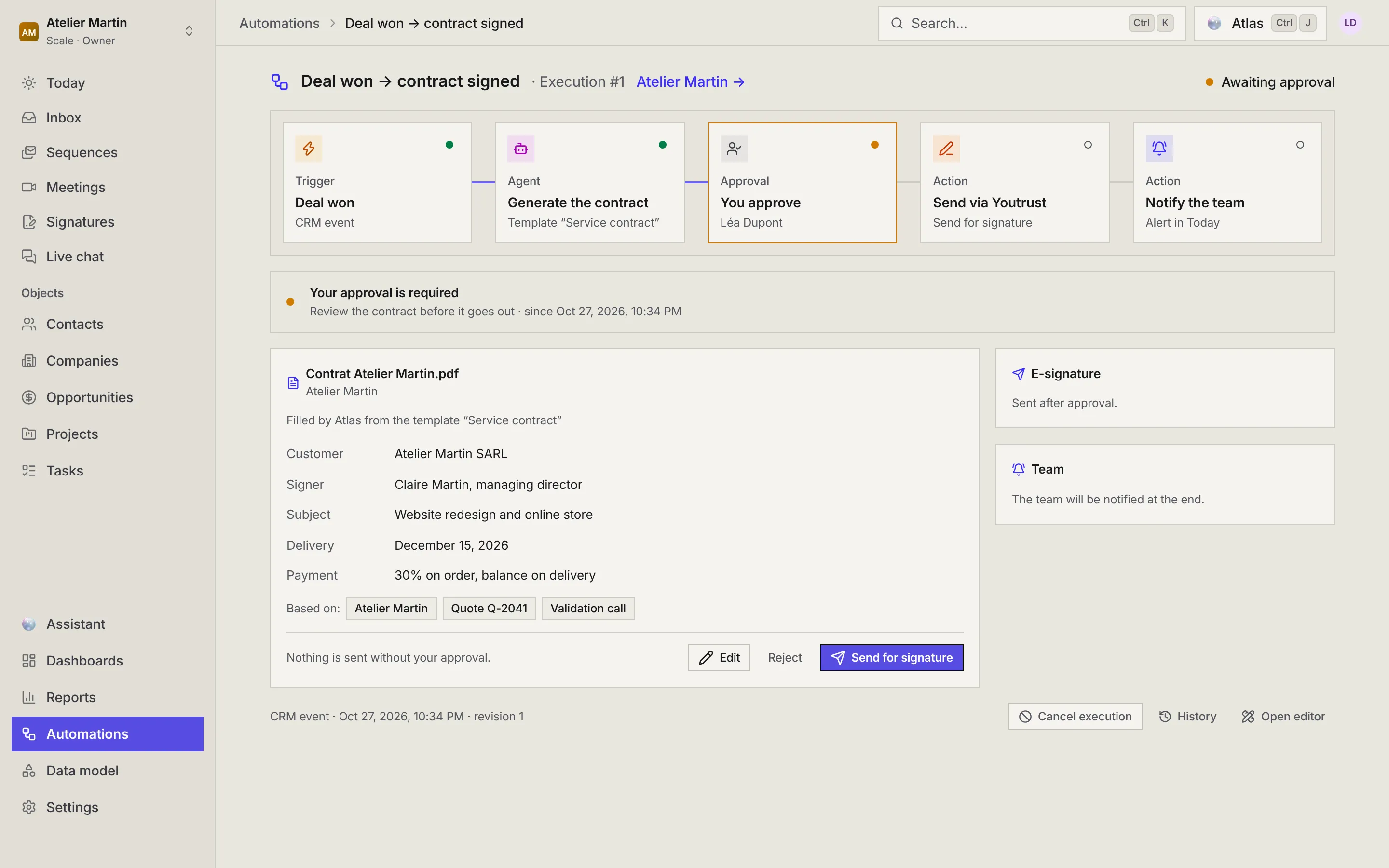1389x868 pixels.
Task: Select the Trigger Deal won step card
Action: tap(377, 183)
